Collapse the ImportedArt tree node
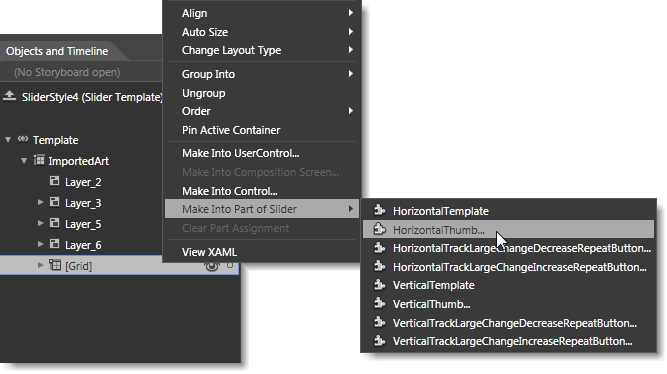Screen dimensions: 667x374 click(x=24, y=160)
